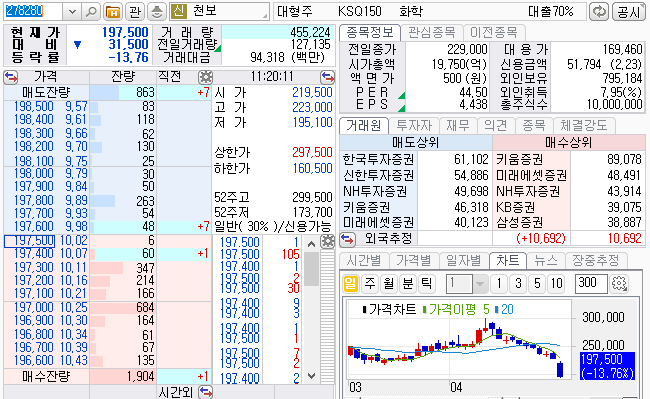
Task: Click the 300 bar count field
Action: click(591, 283)
